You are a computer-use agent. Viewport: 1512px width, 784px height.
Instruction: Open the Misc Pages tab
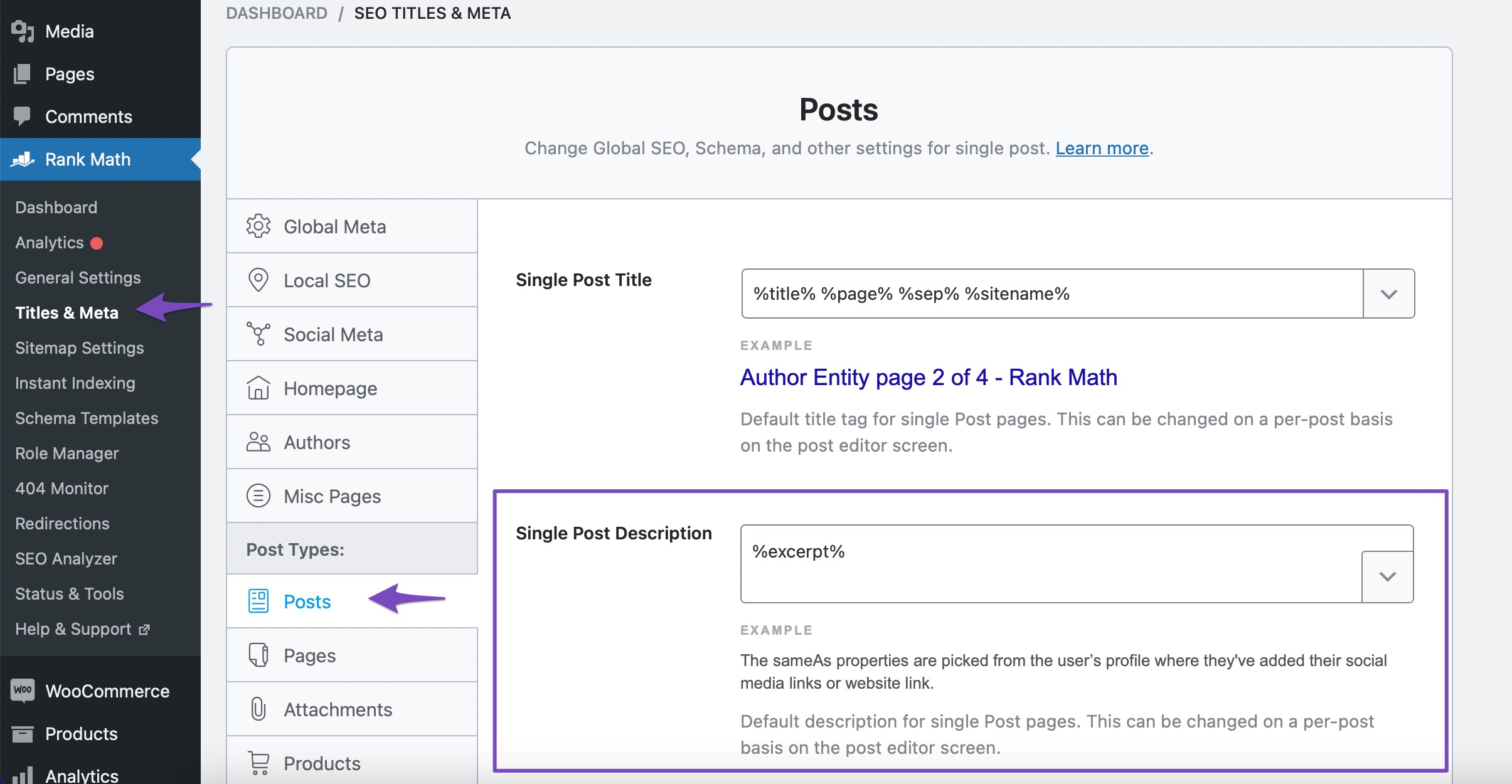352,496
